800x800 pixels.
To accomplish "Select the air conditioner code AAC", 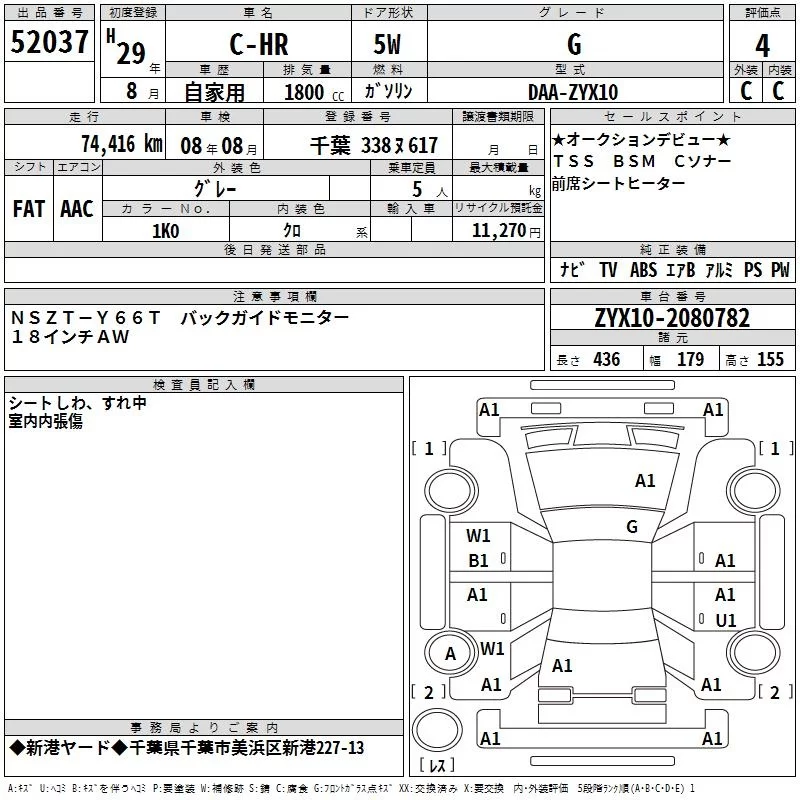I will (77, 209).
